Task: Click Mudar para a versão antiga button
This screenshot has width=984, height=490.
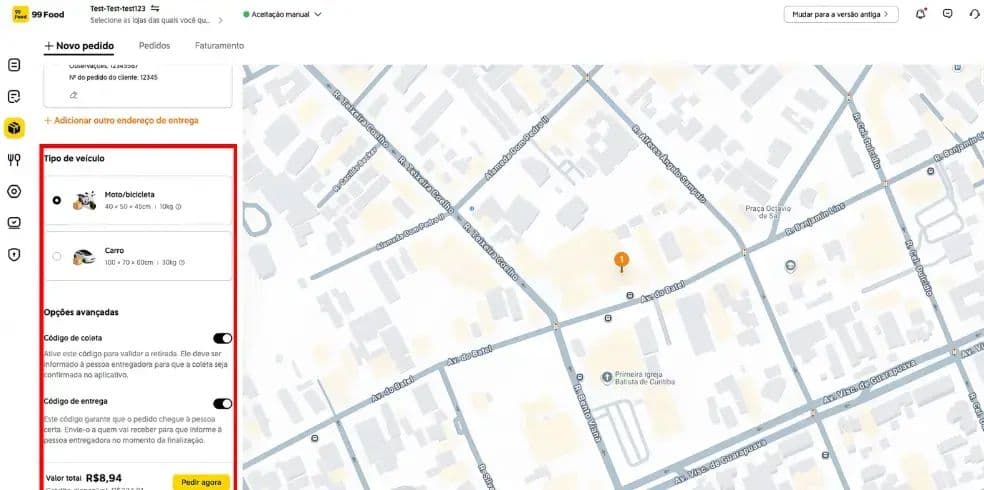Action: pos(841,14)
